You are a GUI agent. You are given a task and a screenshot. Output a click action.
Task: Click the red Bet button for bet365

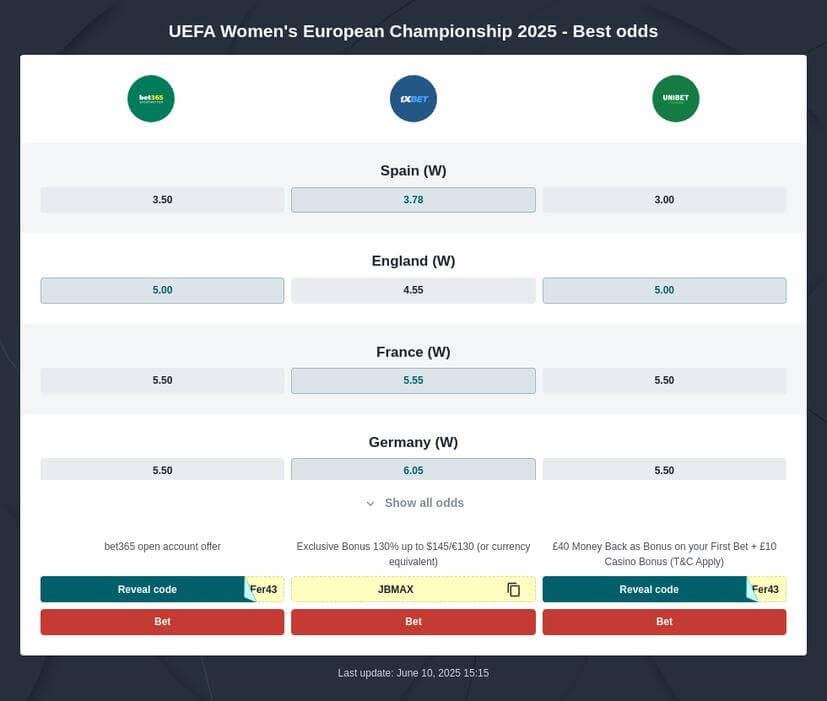click(162, 622)
